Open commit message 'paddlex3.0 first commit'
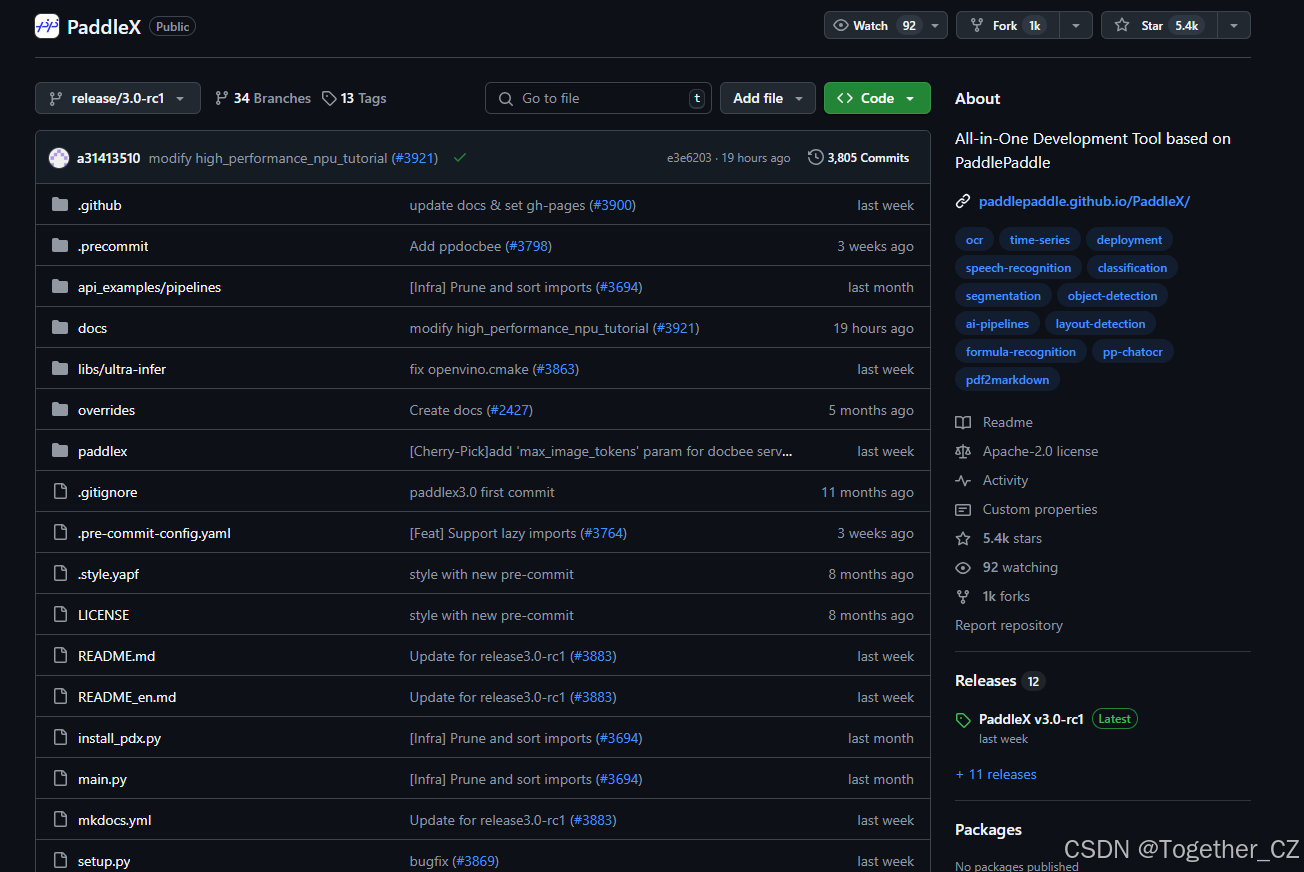This screenshot has width=1304, height=872. 482,492
